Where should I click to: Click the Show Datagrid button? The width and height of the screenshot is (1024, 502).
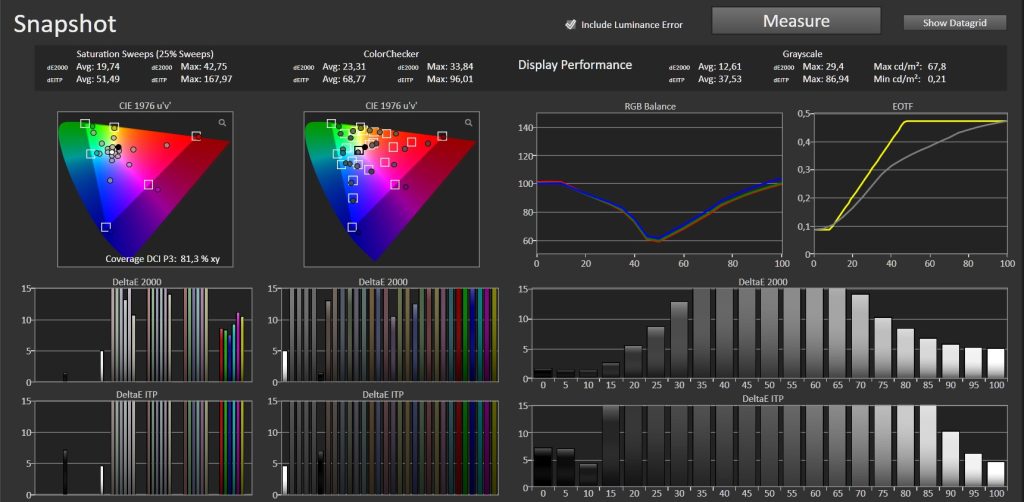tap(954, 22)
